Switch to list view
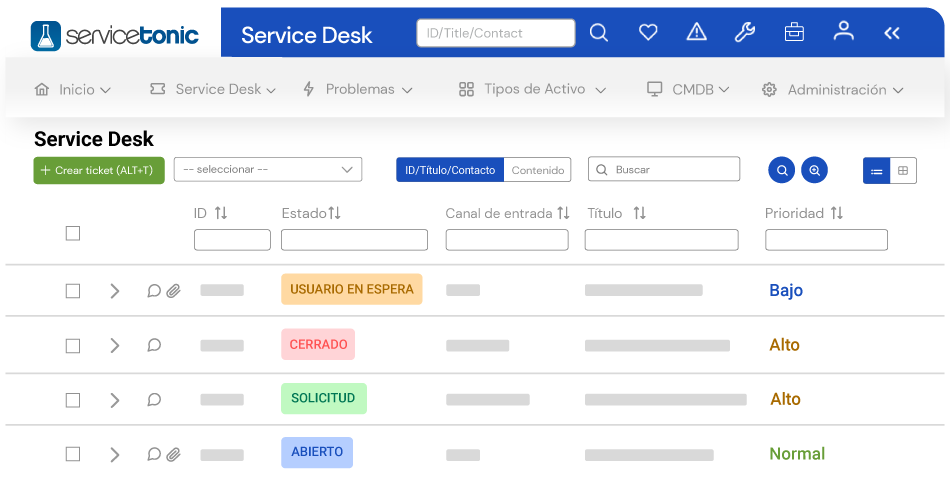 click(876, 171)
